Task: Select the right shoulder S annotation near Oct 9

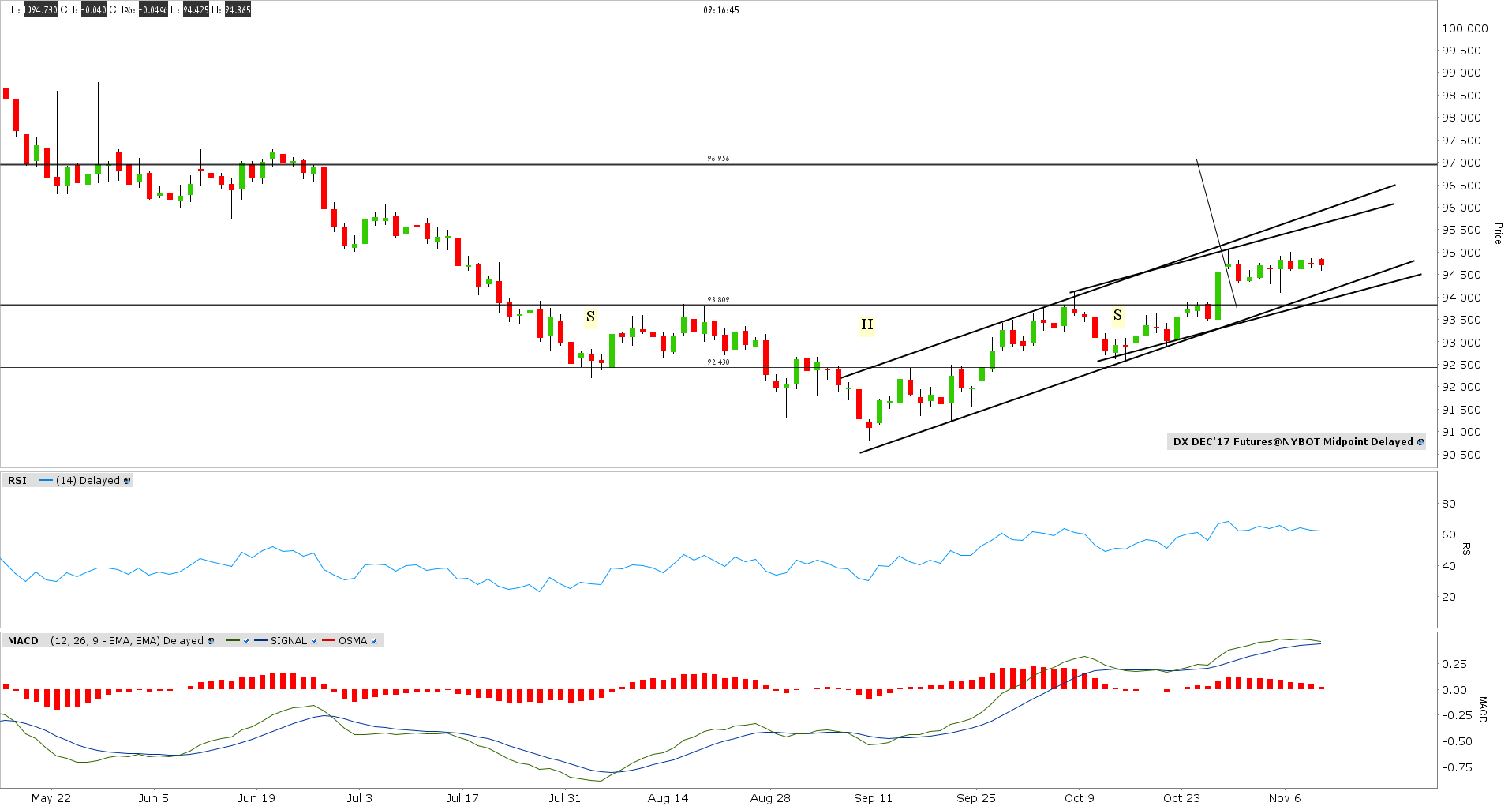Action: point(1117,316)
